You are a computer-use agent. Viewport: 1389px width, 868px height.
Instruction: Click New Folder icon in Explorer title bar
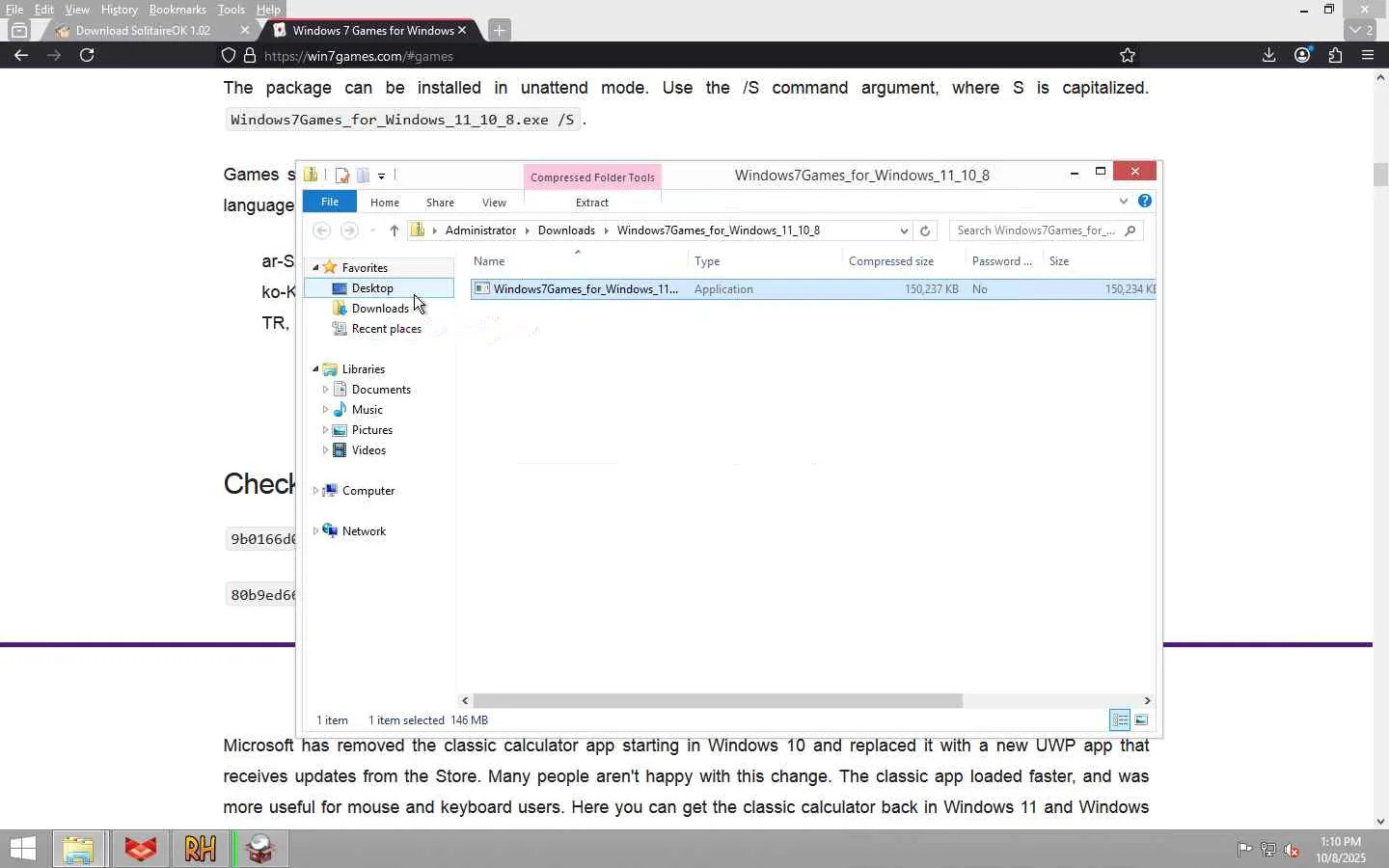point(364,175)
